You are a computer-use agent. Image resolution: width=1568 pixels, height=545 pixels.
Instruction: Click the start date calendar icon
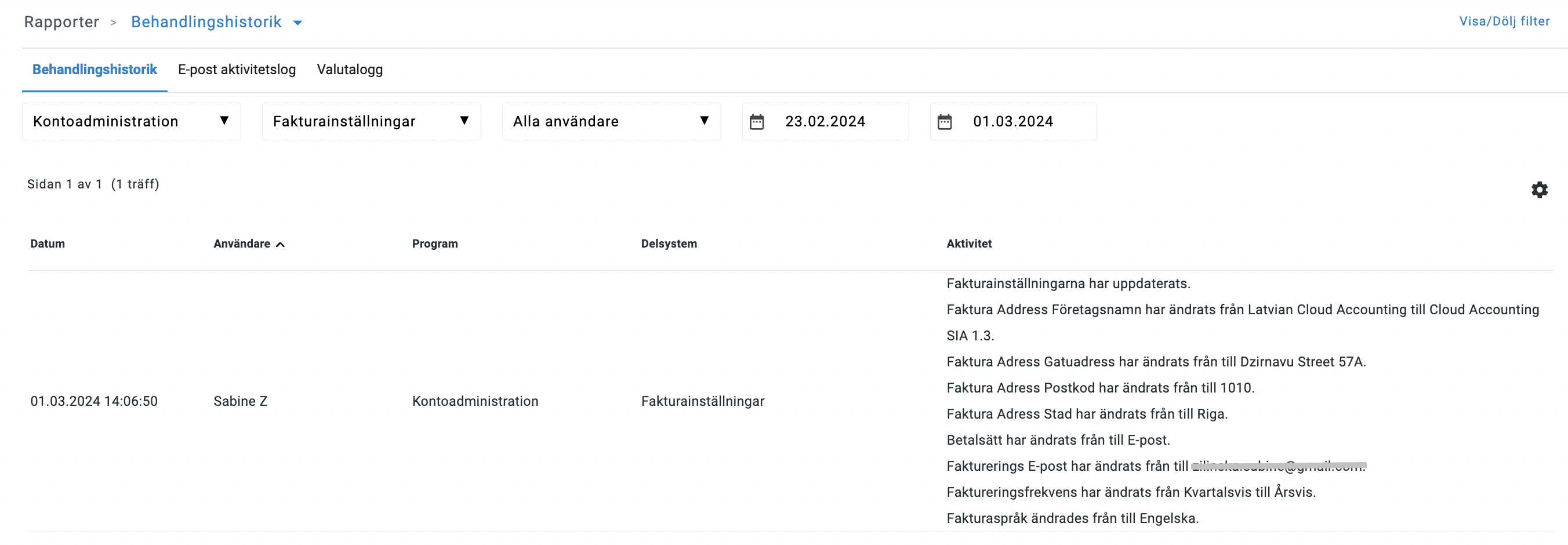point(757,122)
